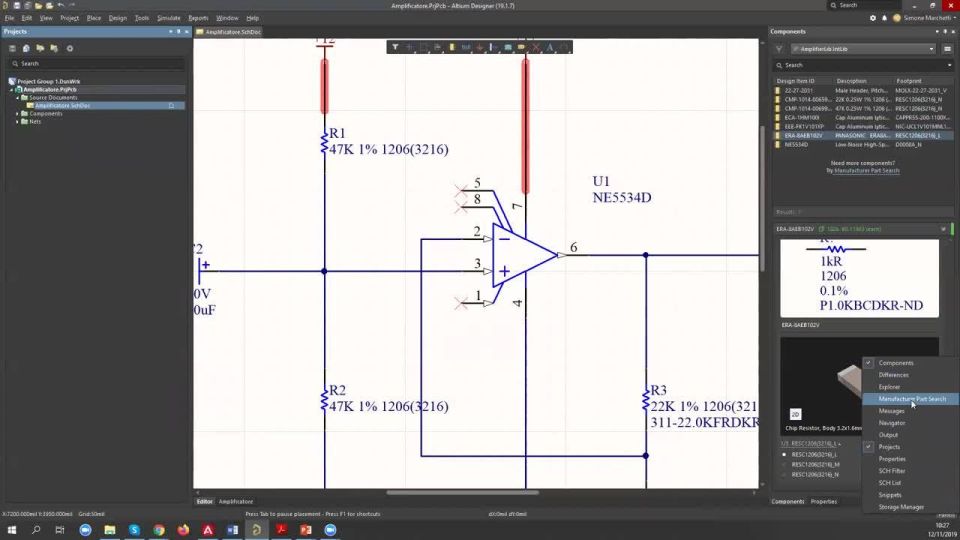Image resolution: width=960 pixels, height=540 pixels.
Task: Click the Skype icon in the taskbar
Action: pos(134,530)
